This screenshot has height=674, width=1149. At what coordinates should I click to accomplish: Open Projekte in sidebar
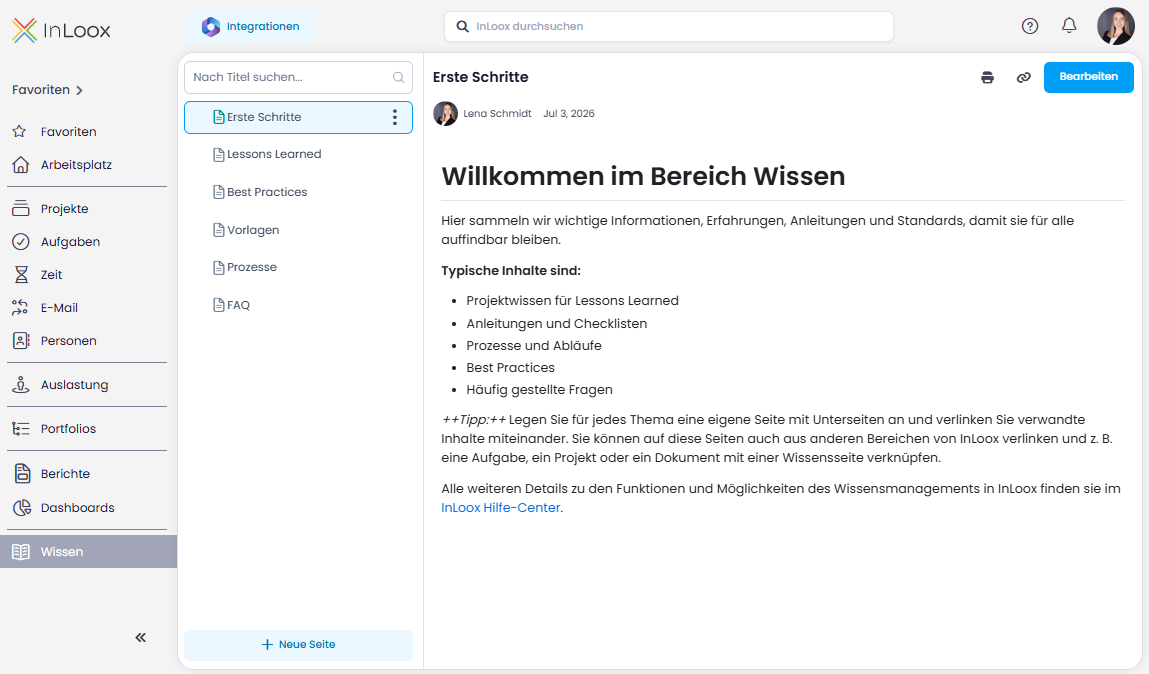tap(88, 209)
